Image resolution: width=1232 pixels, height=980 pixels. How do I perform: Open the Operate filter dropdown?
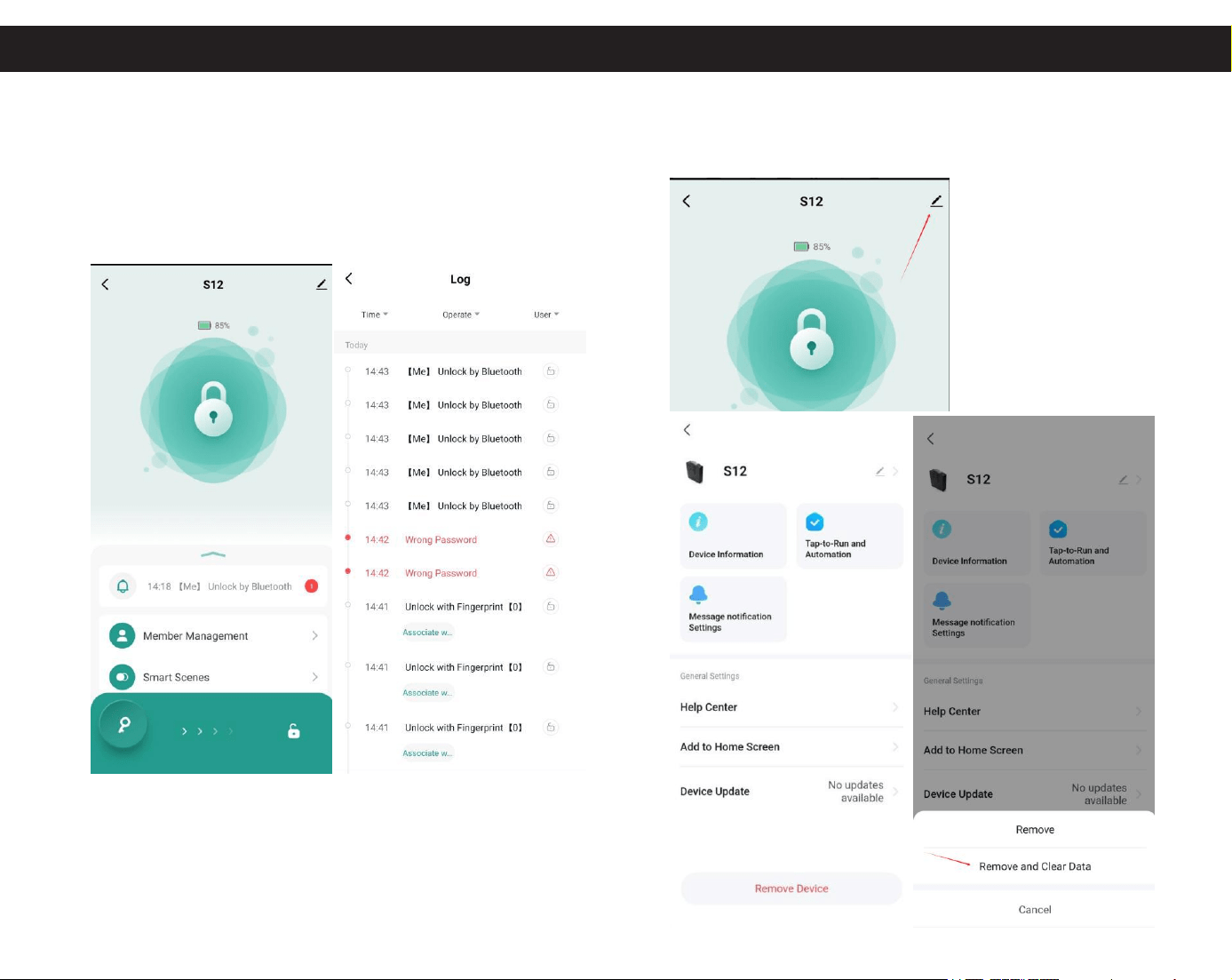(460, 315)
